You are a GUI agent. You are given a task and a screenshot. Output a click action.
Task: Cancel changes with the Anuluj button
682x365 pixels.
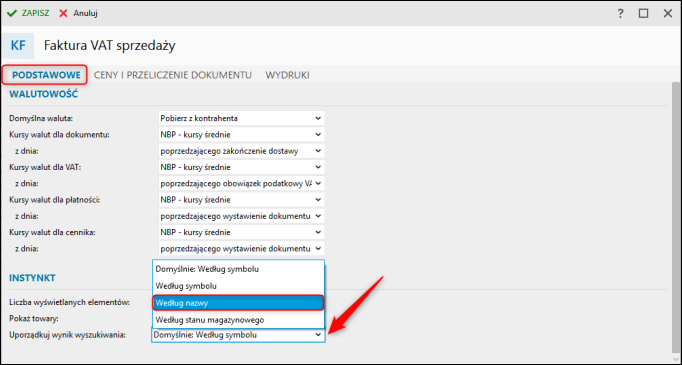point(79,13)
